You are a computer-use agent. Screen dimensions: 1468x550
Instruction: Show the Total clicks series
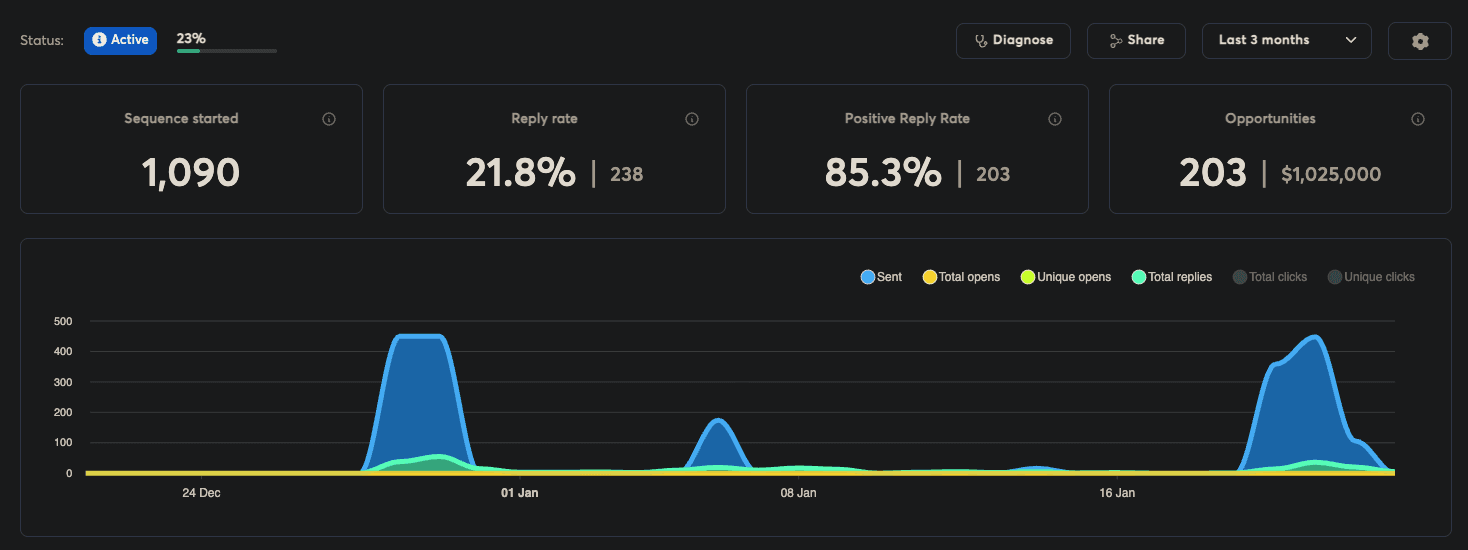[x=1270, y=277]
